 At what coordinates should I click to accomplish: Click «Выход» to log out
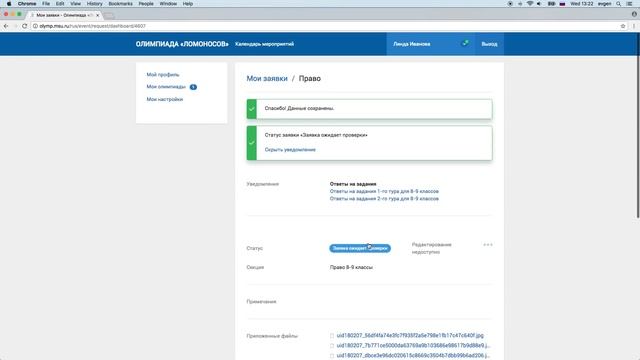[489, 44]
